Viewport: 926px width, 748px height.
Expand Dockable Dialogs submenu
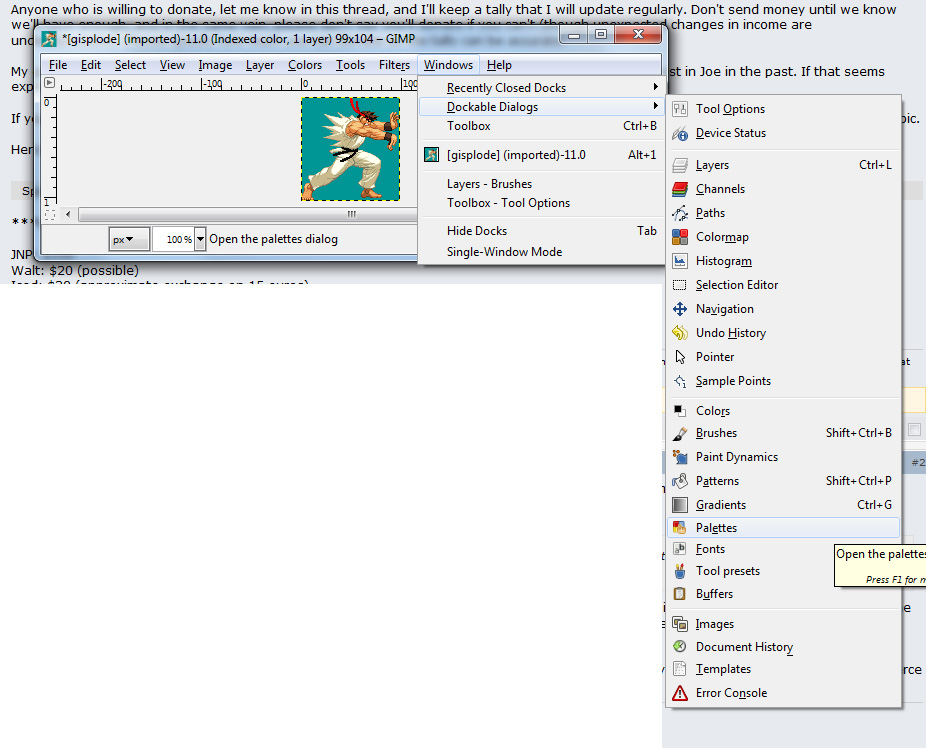[540, 107]
